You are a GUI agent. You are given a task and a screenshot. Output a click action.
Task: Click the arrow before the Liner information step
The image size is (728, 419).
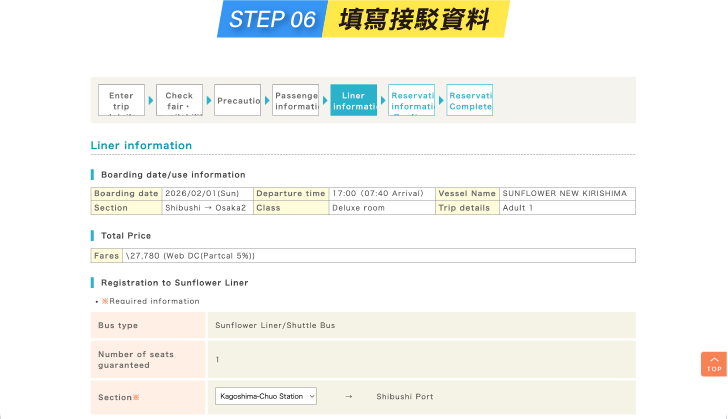(325, 100)
